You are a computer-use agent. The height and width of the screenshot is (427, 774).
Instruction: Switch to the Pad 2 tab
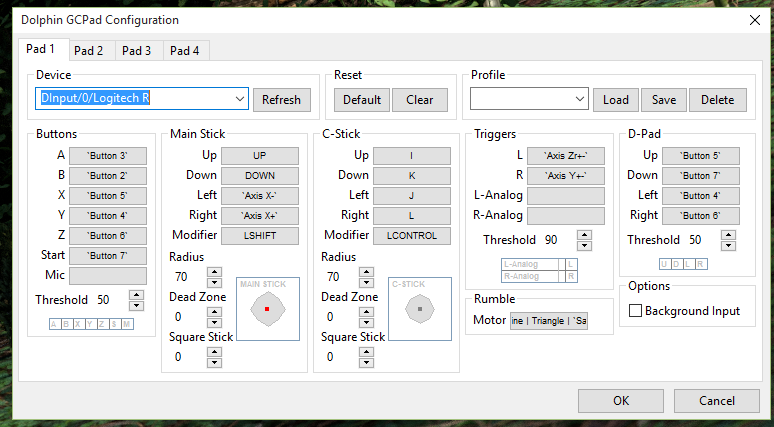click(x=89, y=51)
